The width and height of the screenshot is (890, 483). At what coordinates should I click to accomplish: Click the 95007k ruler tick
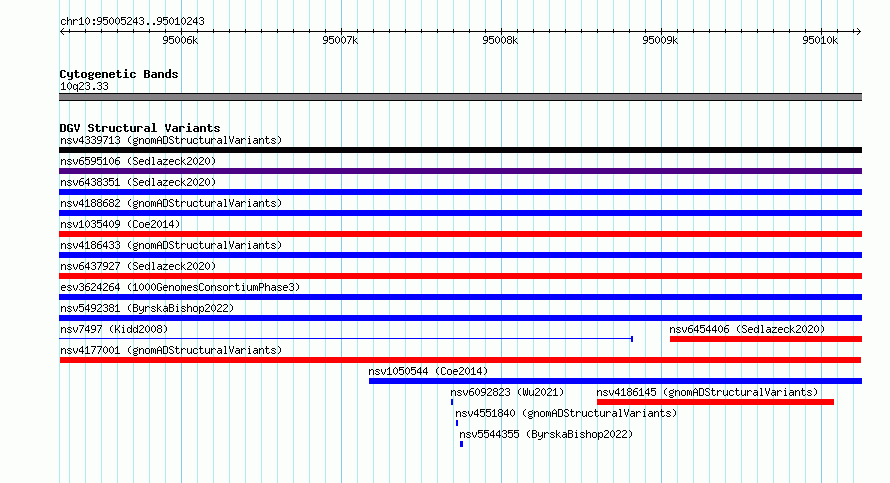point(340,40)
